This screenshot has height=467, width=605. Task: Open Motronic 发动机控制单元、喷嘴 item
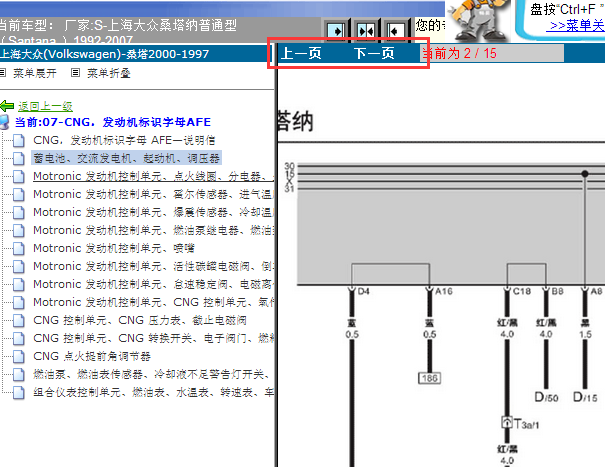(x=114, y=248)
